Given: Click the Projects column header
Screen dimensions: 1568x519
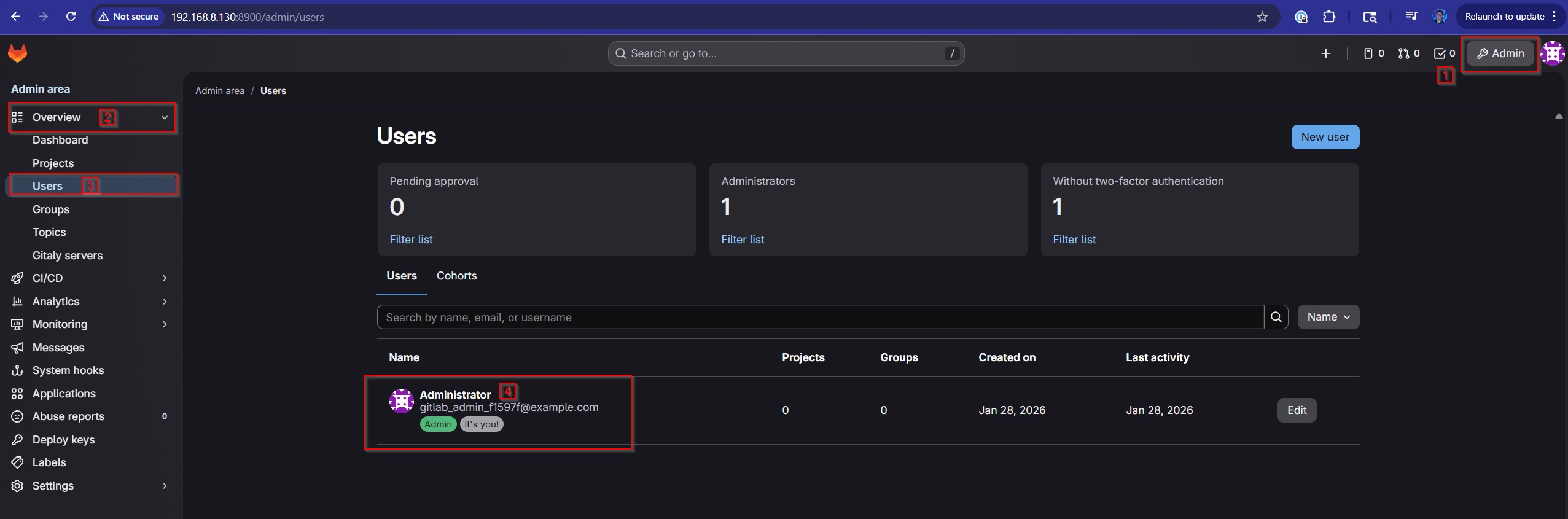Looking at the screenshot, I should (x=803, y=357).
